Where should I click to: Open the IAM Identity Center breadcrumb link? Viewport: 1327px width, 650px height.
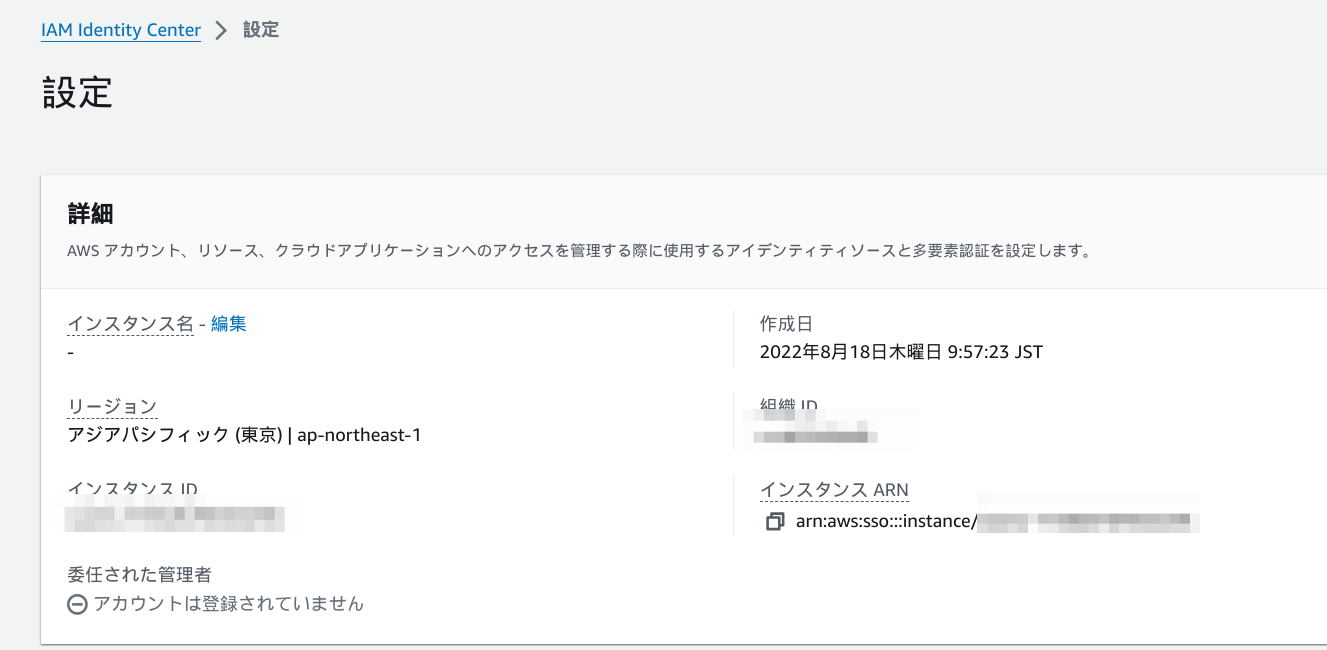pyautogui.click(x=121, y=30)
